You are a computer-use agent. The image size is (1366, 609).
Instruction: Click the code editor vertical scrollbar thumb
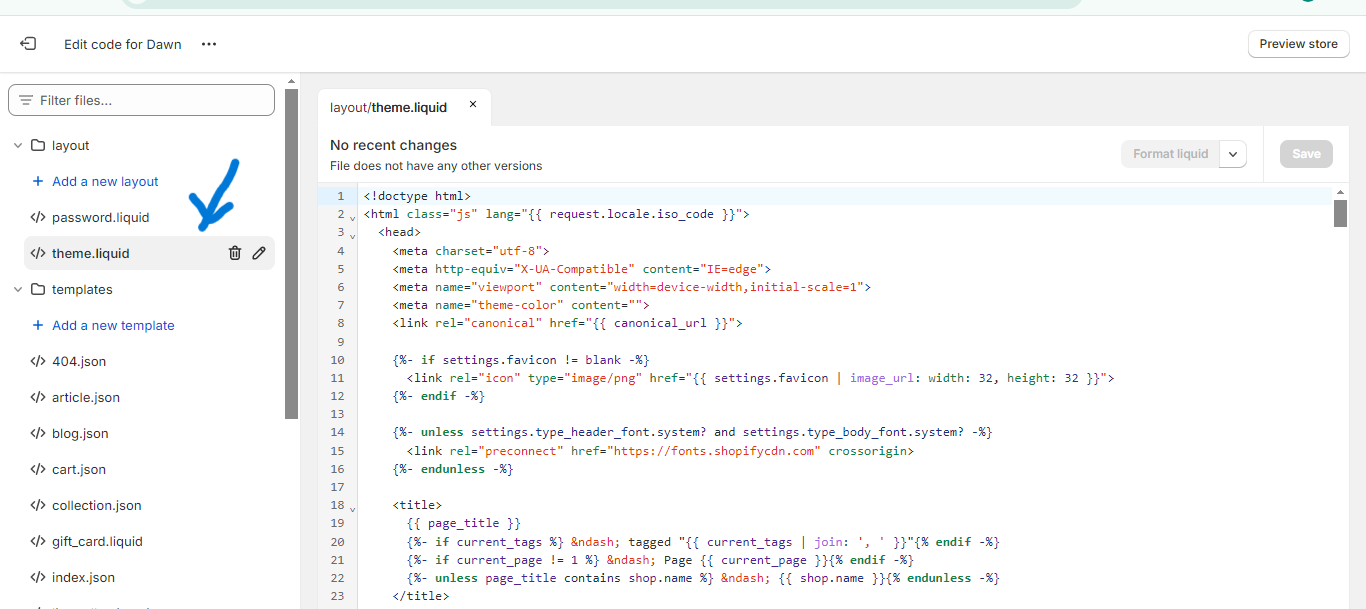tap(1340, 213)
